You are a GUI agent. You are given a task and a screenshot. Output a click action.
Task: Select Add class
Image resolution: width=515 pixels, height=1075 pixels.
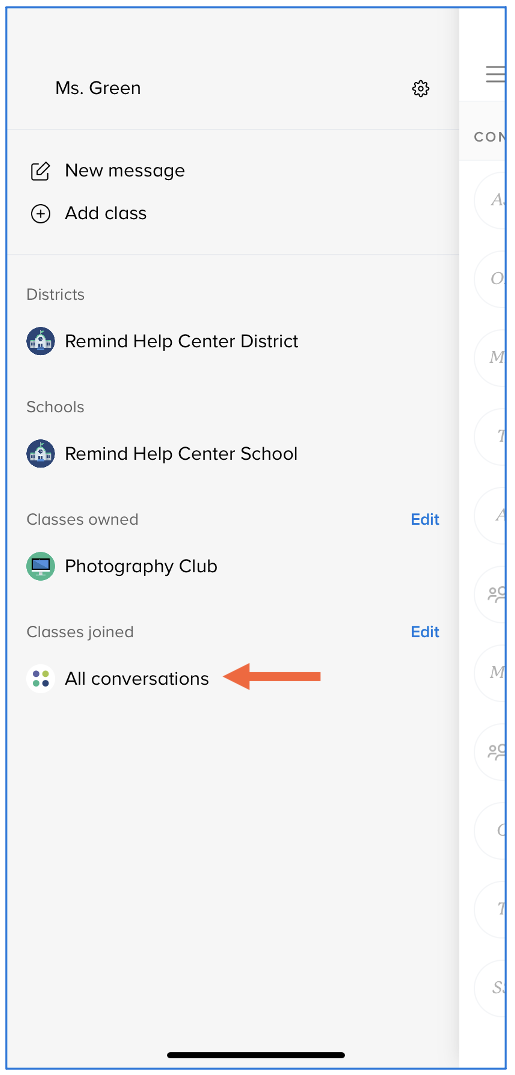click(106, 214)
